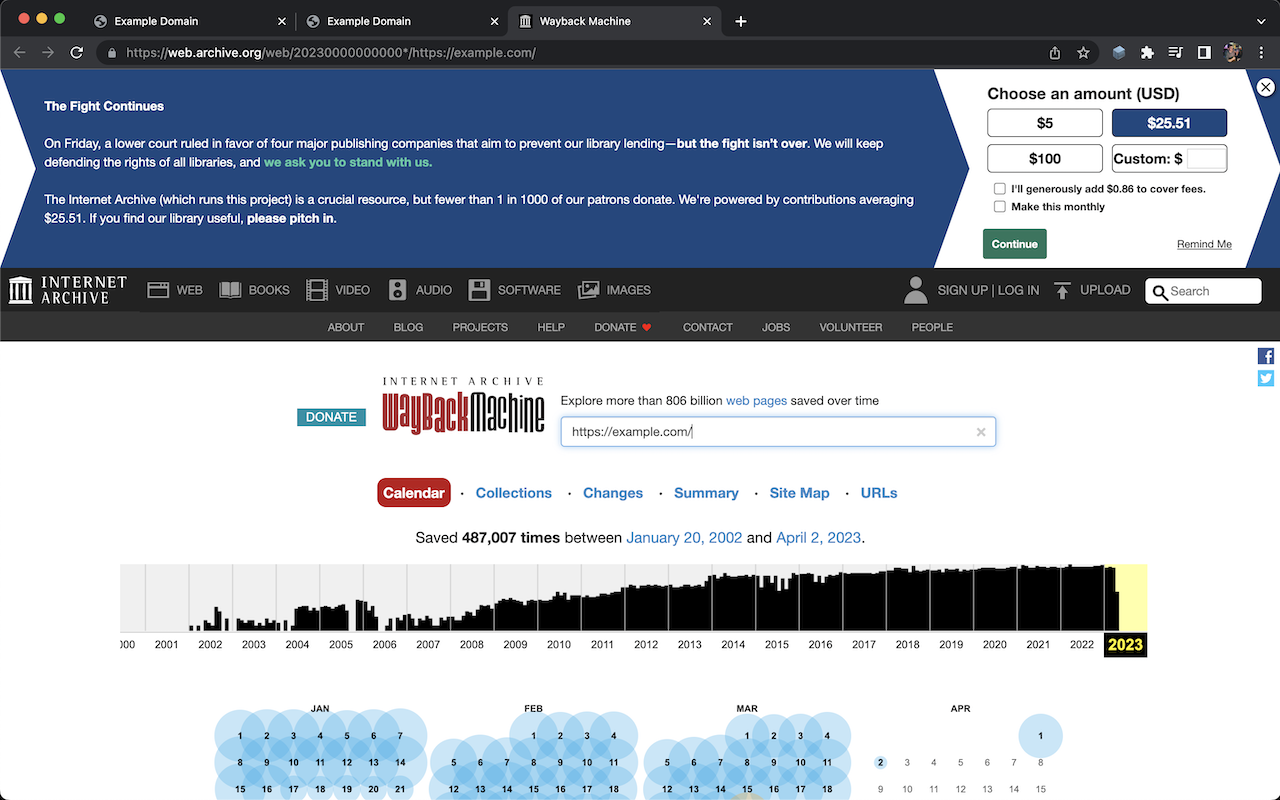The height and width of the screenshot is (800, 1280).
Task: Select the $25.51 donation amount
Action: pos(1169,123)
